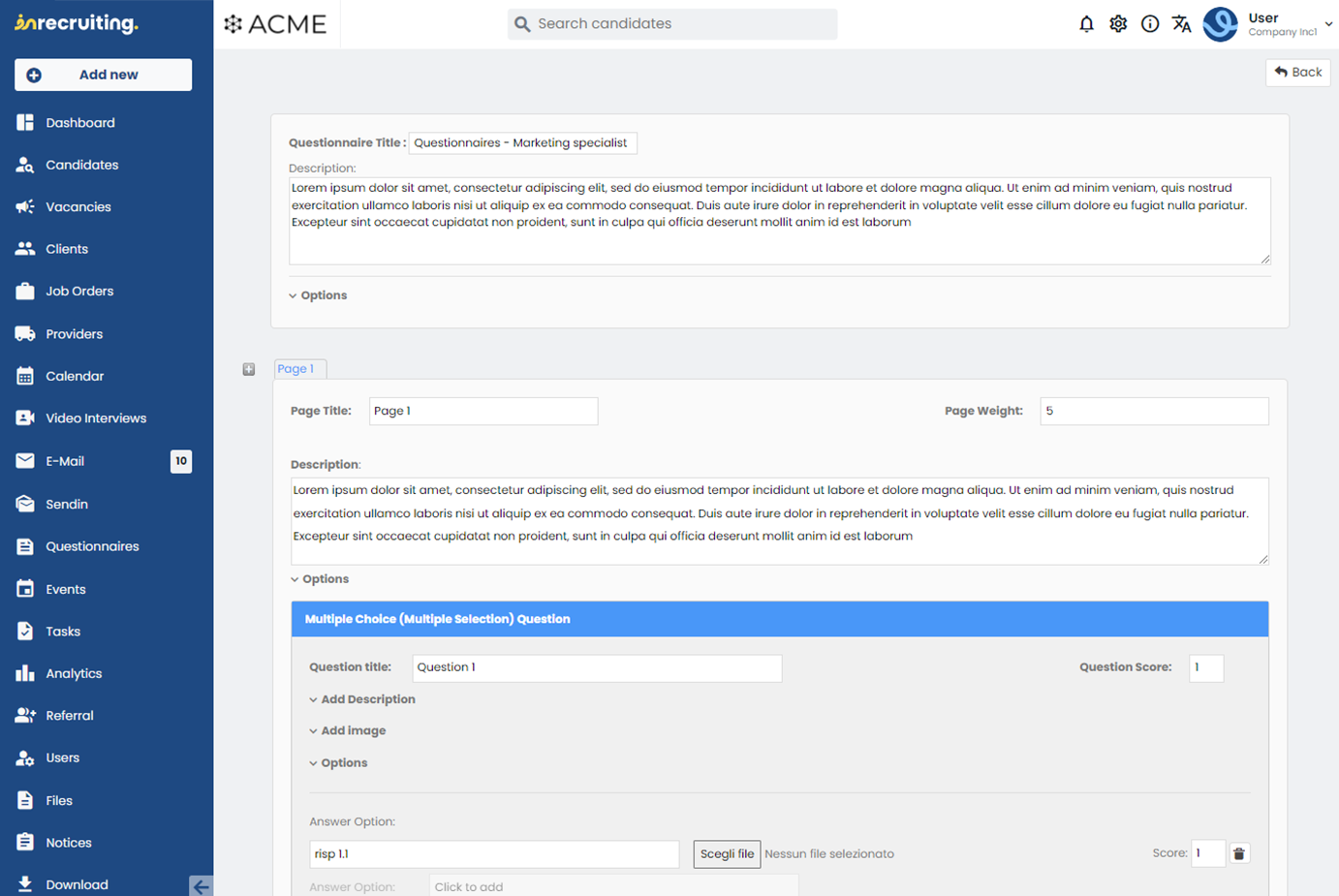1339x896 pixels.
Task: Click the add page plus icon
Action: [x=249, y=369]
